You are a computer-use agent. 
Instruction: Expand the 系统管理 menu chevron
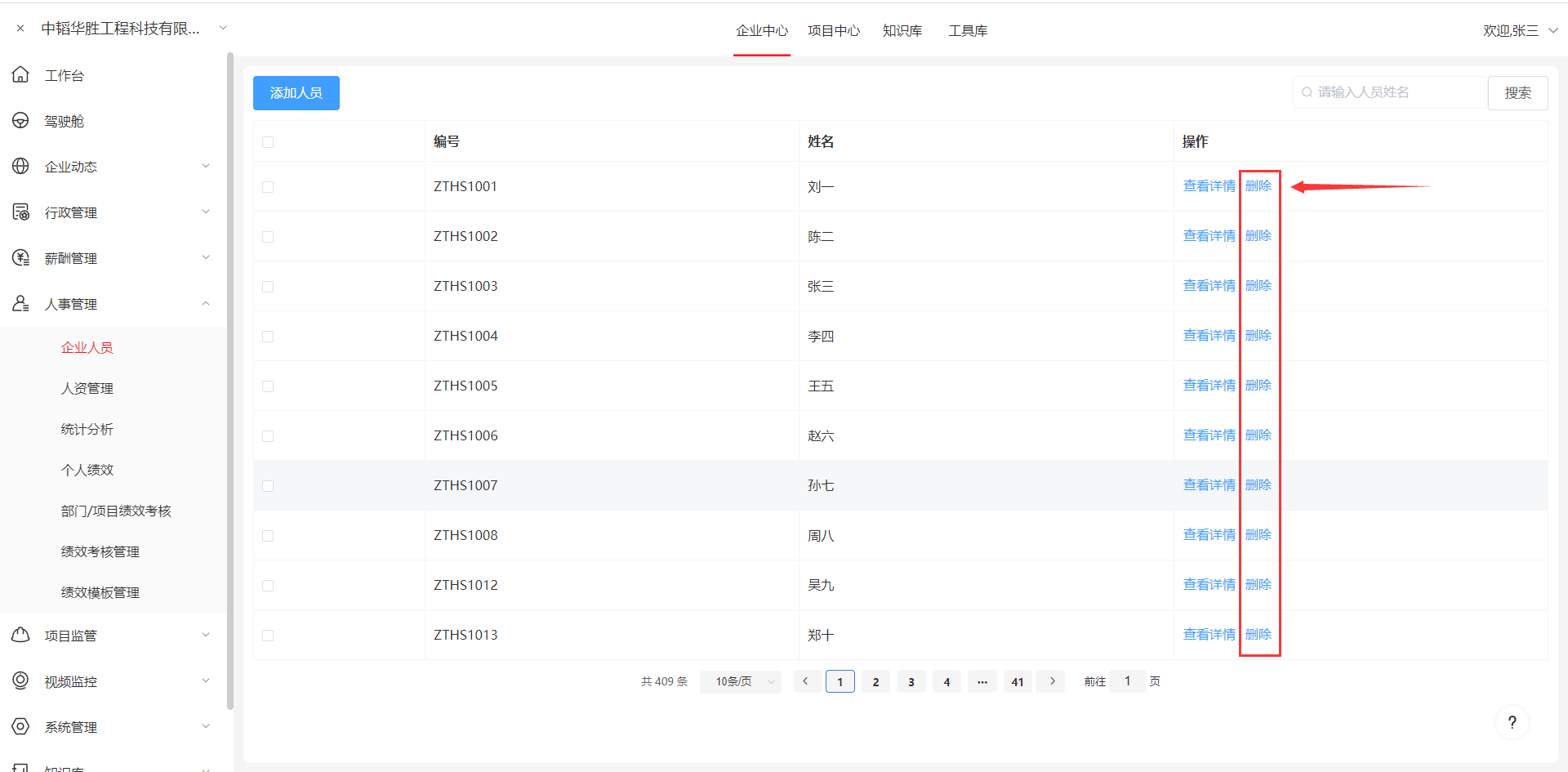(x=206, y=726)
